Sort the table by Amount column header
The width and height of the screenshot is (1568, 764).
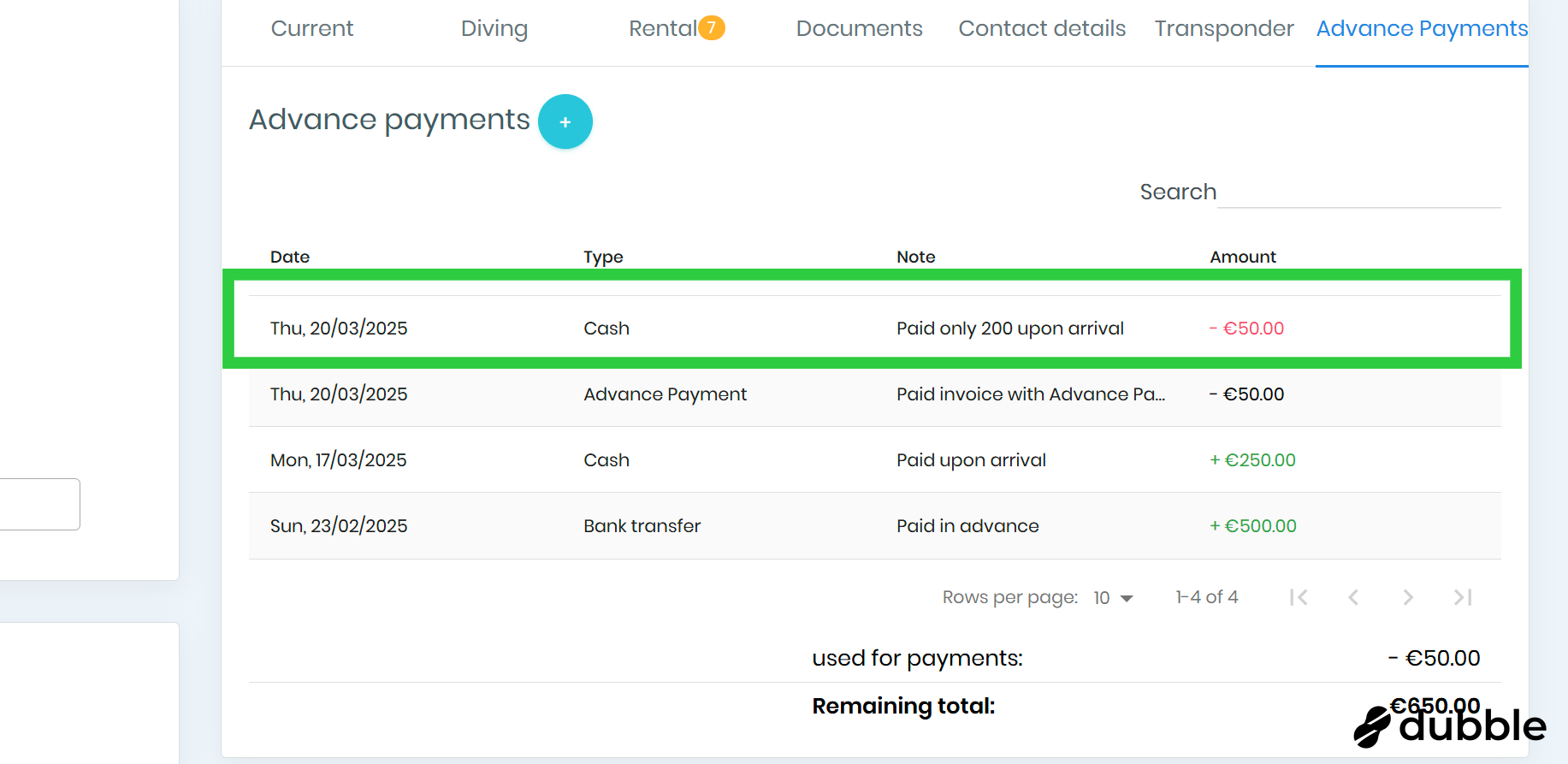pos(1242,257)
